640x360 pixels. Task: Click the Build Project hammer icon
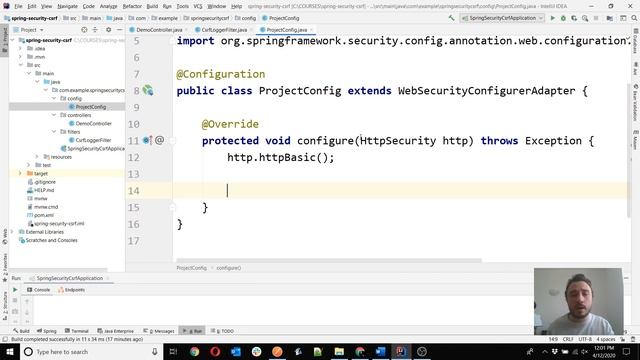[x=451, y=18]
